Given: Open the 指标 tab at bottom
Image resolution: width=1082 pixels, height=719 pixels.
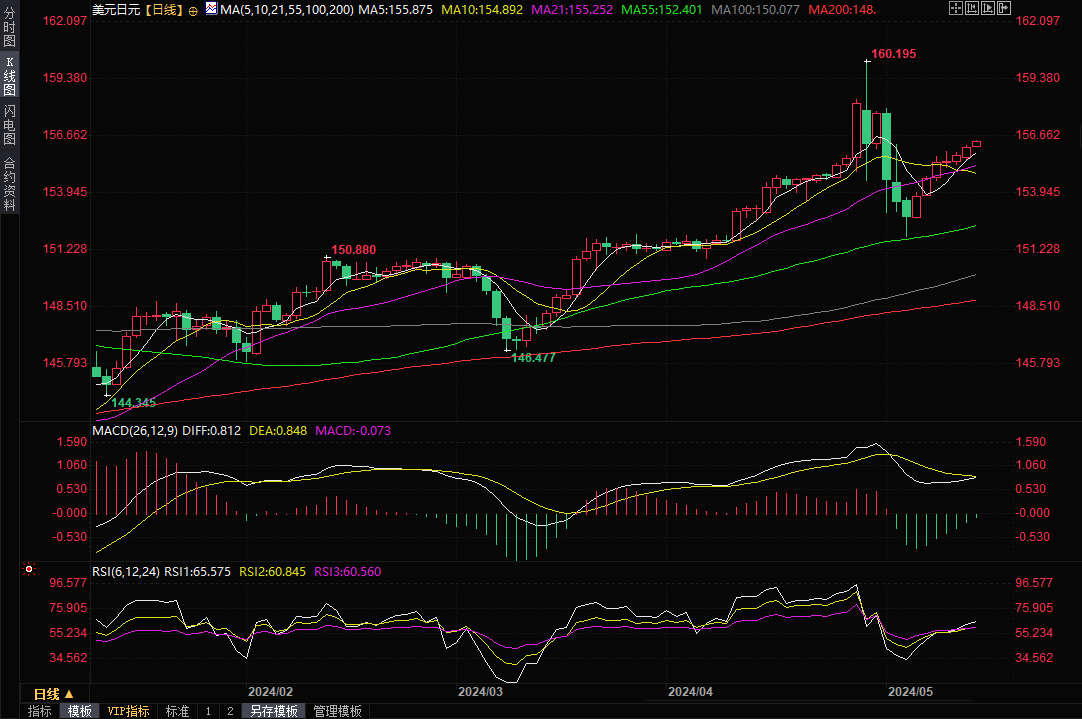Looking at the screenshot, I should point(40,711).
